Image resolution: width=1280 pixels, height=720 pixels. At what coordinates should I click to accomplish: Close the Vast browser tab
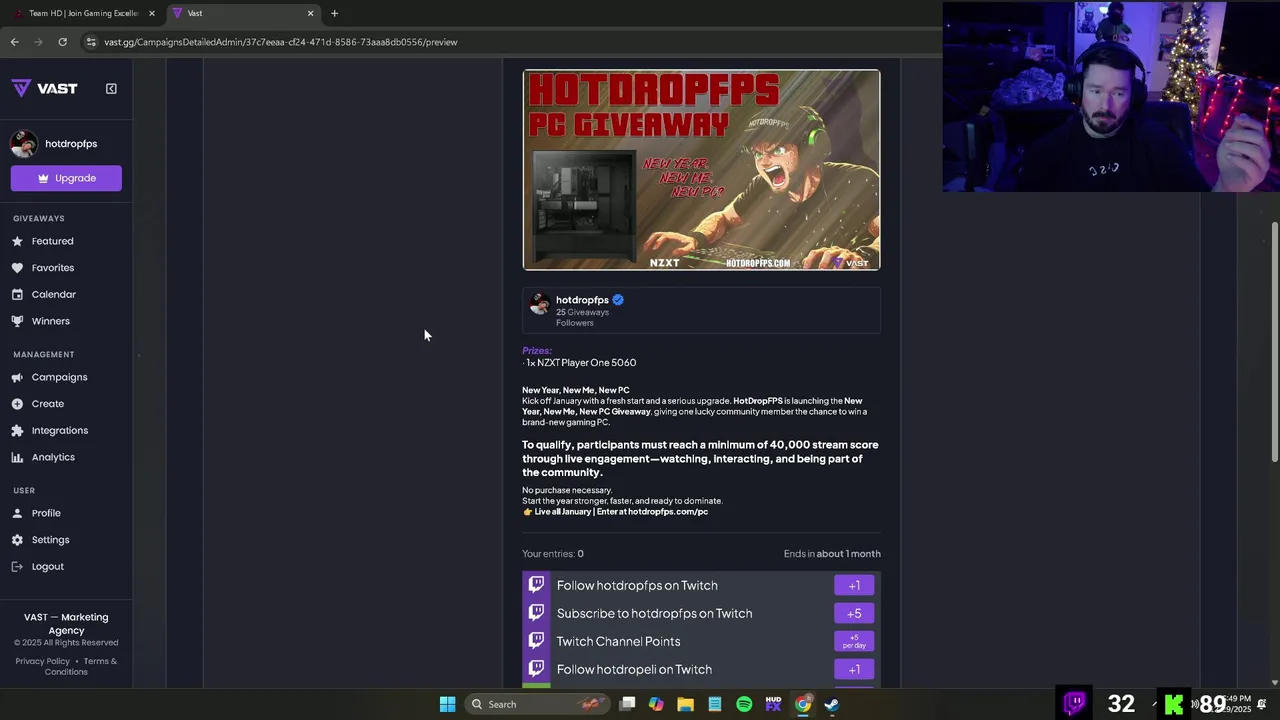pos(310,13)
